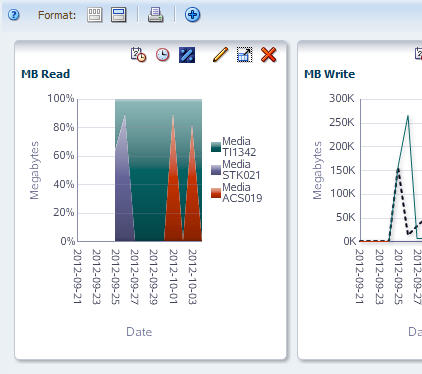Viewport: 422px width, 374px height.
Task: Click the 200K axis label in MB Write
Action: (342, 146)
